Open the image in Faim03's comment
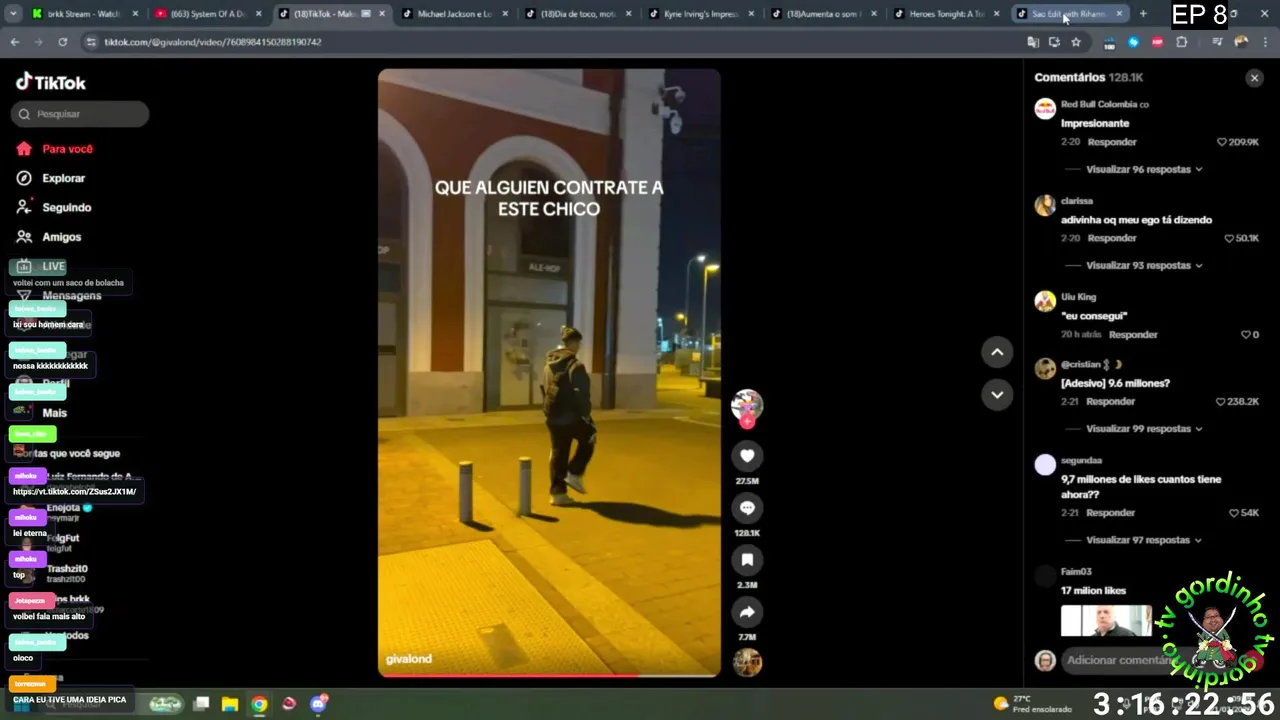 point(1106,620)
